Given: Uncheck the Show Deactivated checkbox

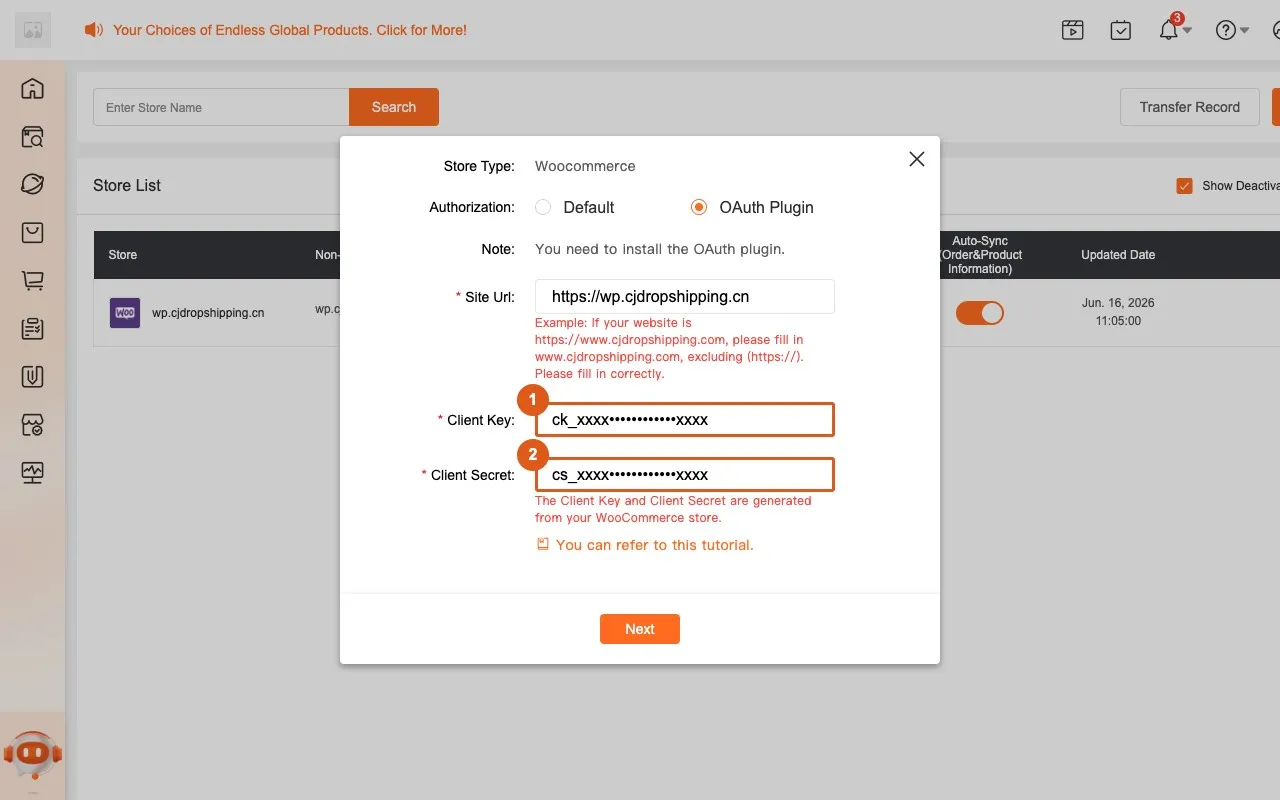Looking at the screenshot, I should [1185, 186].
